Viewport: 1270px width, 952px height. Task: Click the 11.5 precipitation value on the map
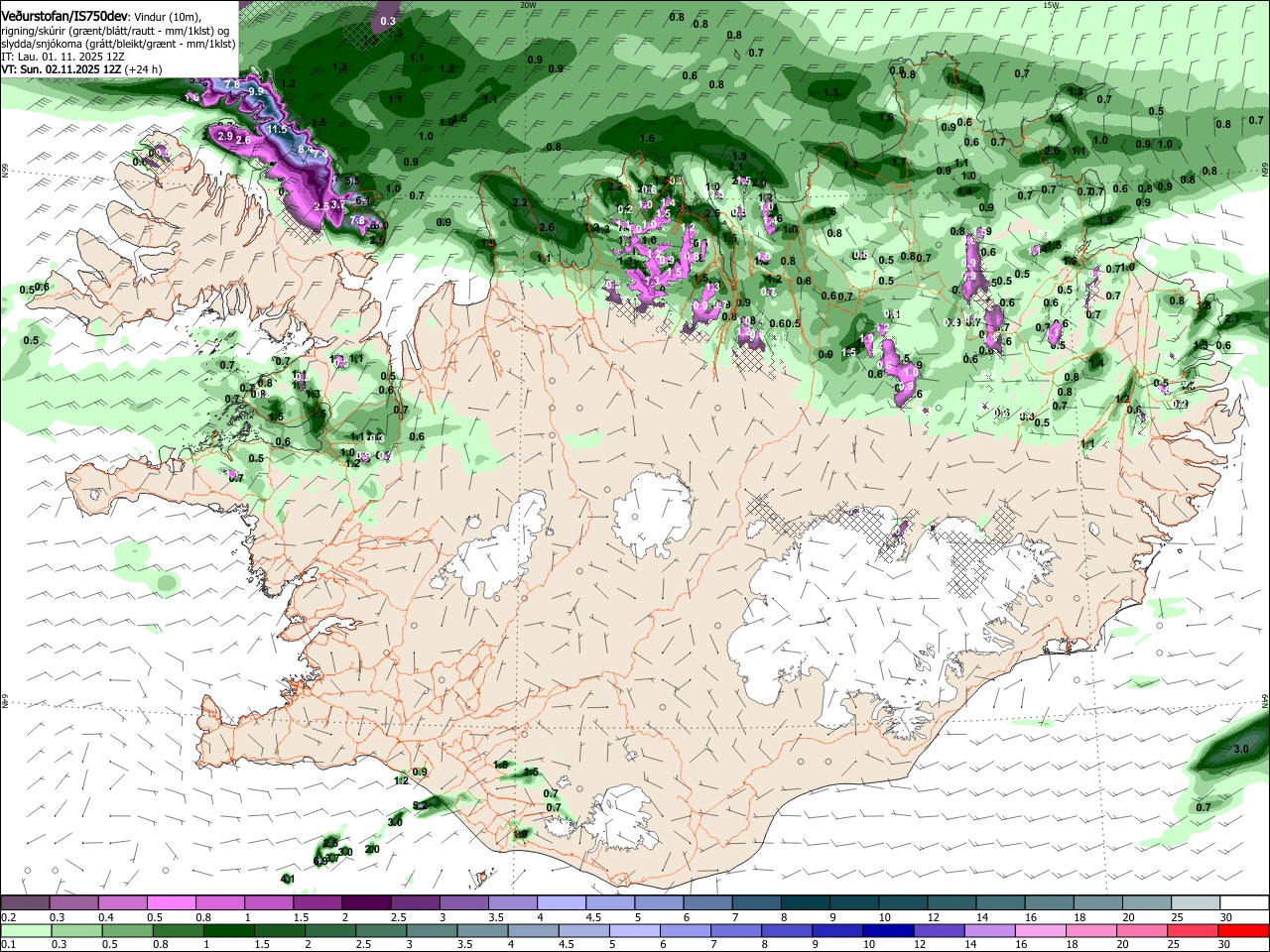click(277, 129)
